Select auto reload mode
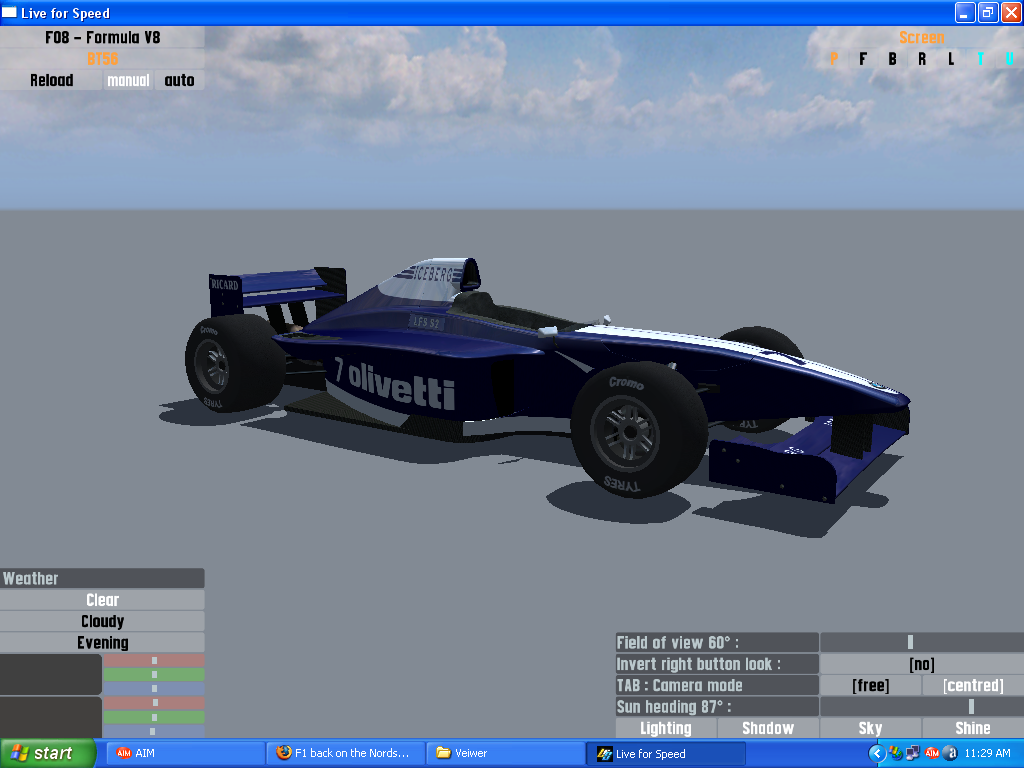Screen dimensions: 1024x768 coord(180,80)
